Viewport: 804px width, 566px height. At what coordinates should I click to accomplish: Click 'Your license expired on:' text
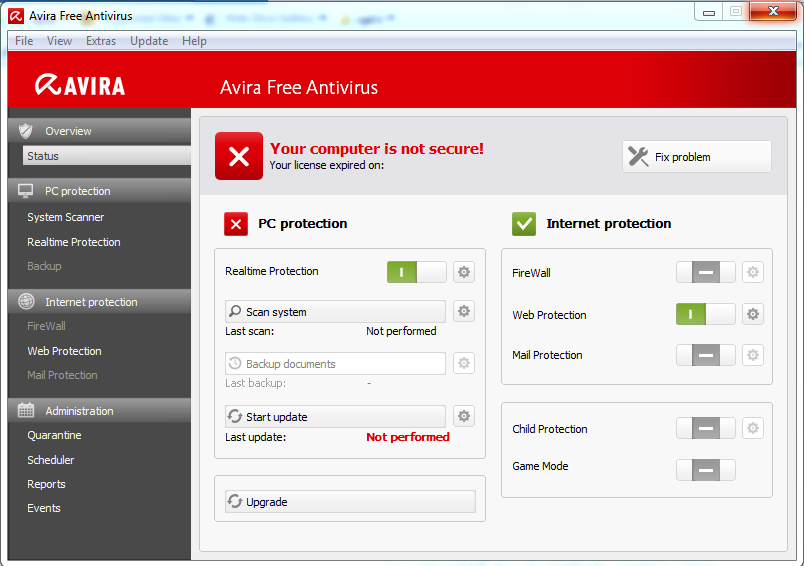(327, 165)
